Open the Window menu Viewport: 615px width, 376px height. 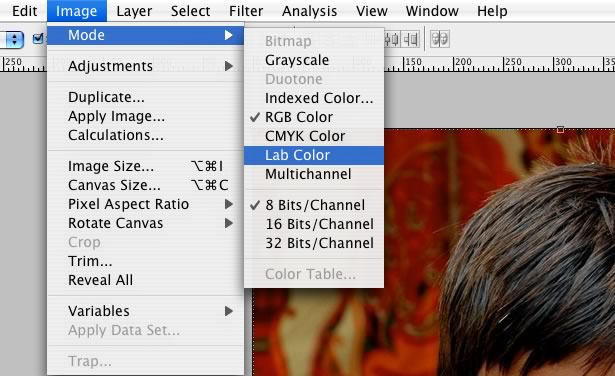pyautogui.click(x=432, y=11)
